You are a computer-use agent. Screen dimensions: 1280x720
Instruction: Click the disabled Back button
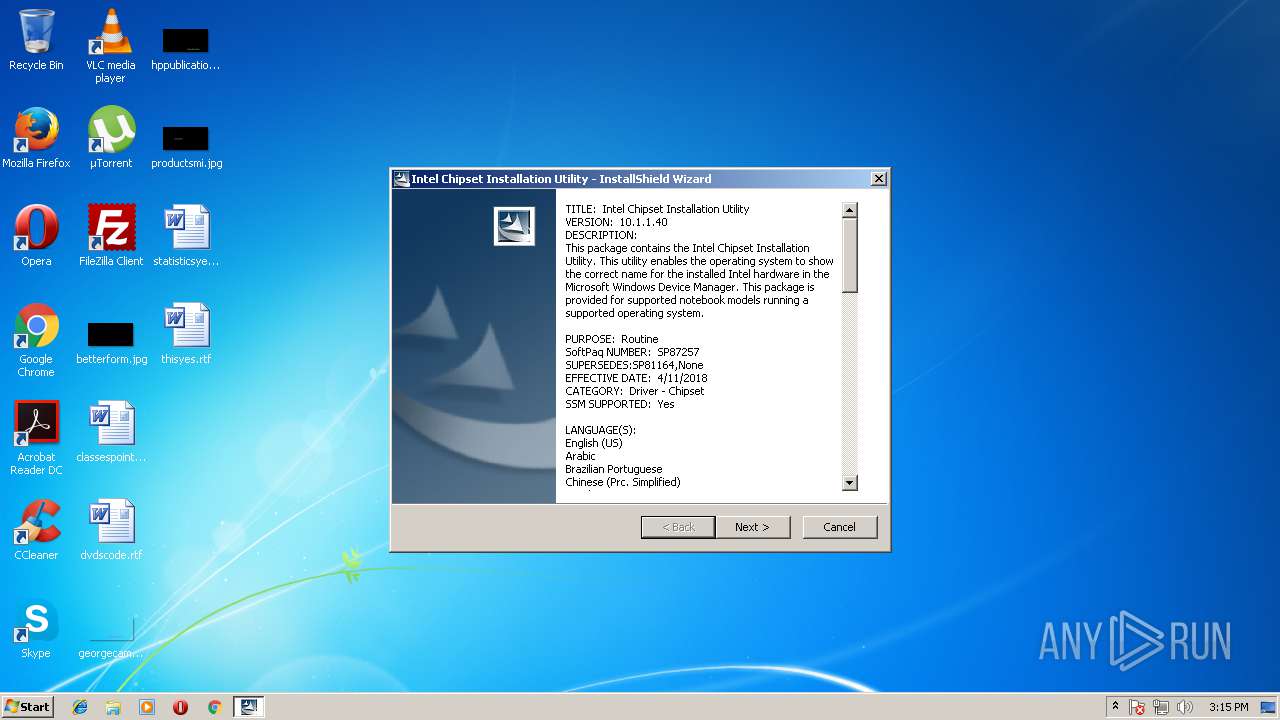click(678, 527)
